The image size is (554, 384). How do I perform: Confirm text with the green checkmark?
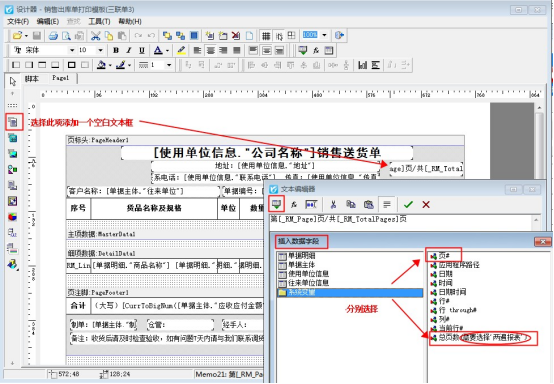tap(408, 204)
